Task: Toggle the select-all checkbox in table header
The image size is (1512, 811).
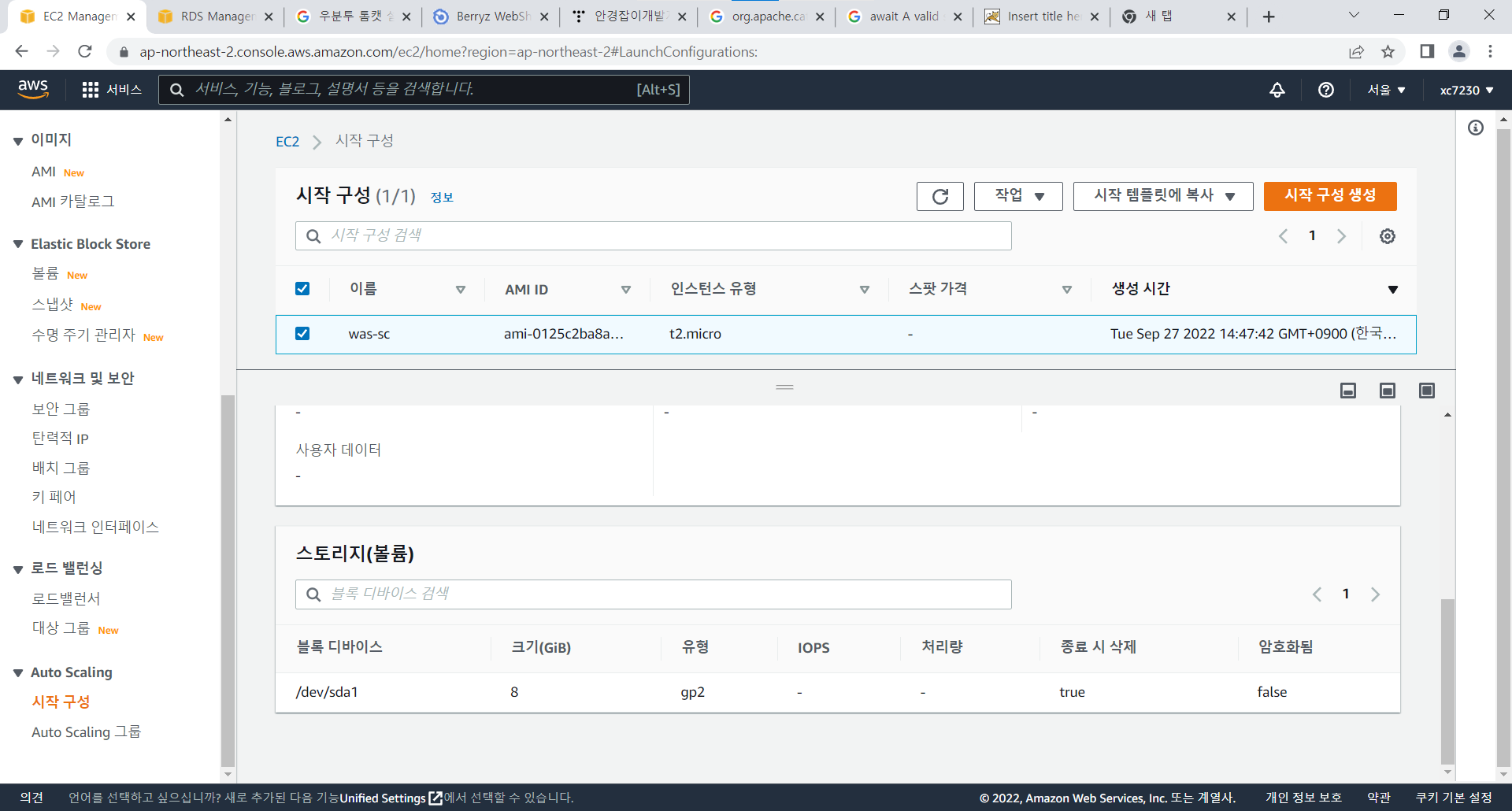Action: [x=302, y=289]
